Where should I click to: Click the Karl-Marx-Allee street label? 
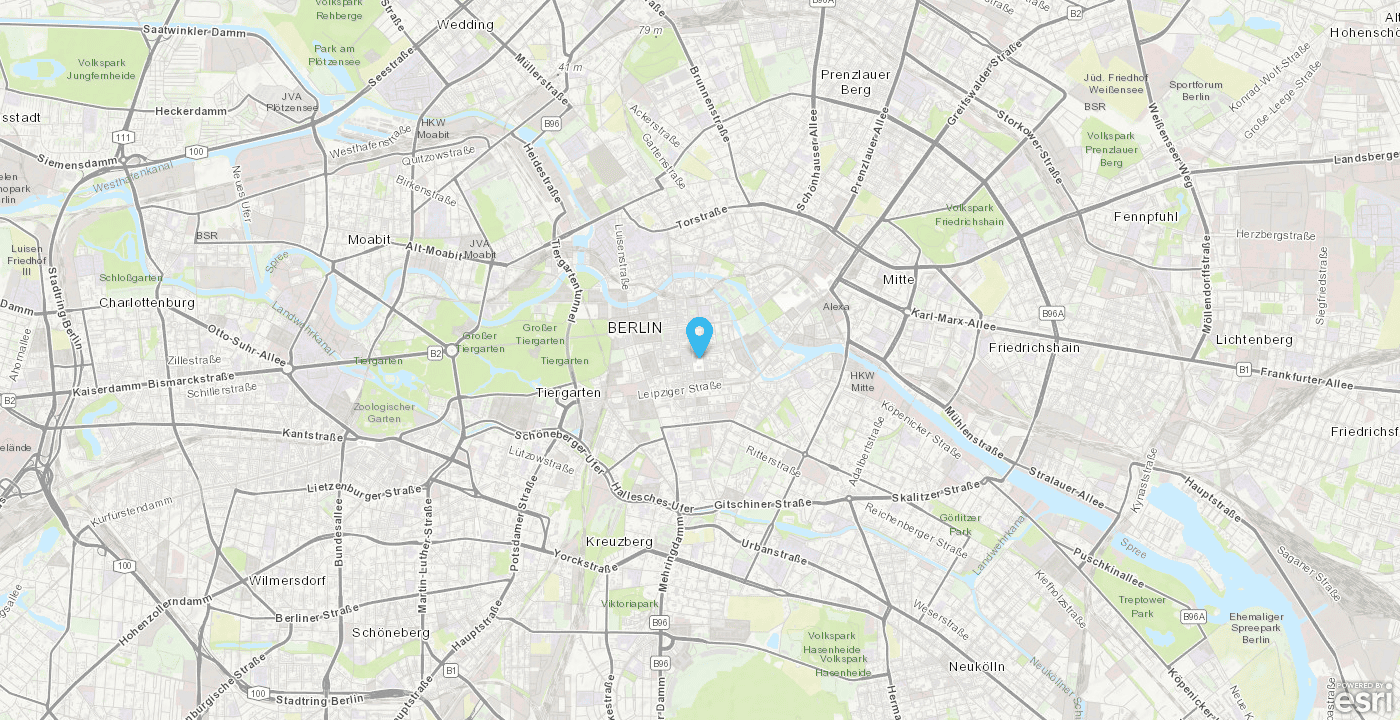click(954, 320)
